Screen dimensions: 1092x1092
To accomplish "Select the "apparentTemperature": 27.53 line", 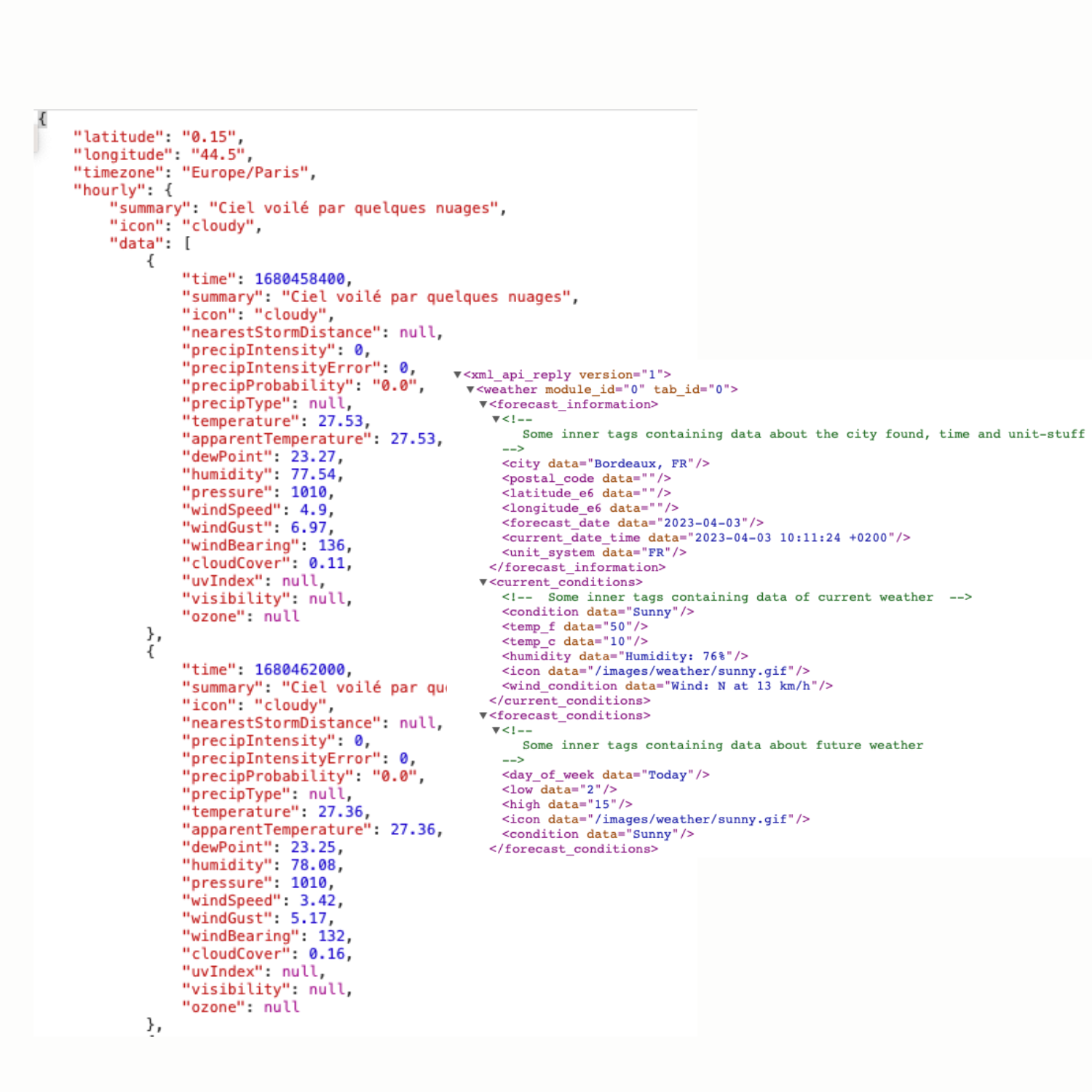I will (x=312, y=439).
